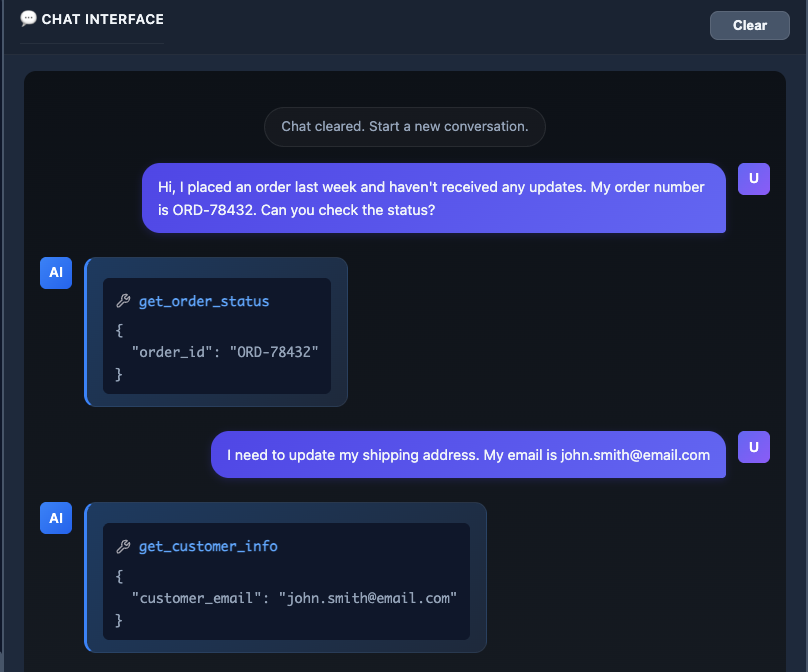Click the get_order_status function name
Viewport: 808px width, 672px height.
click(204, 301)
